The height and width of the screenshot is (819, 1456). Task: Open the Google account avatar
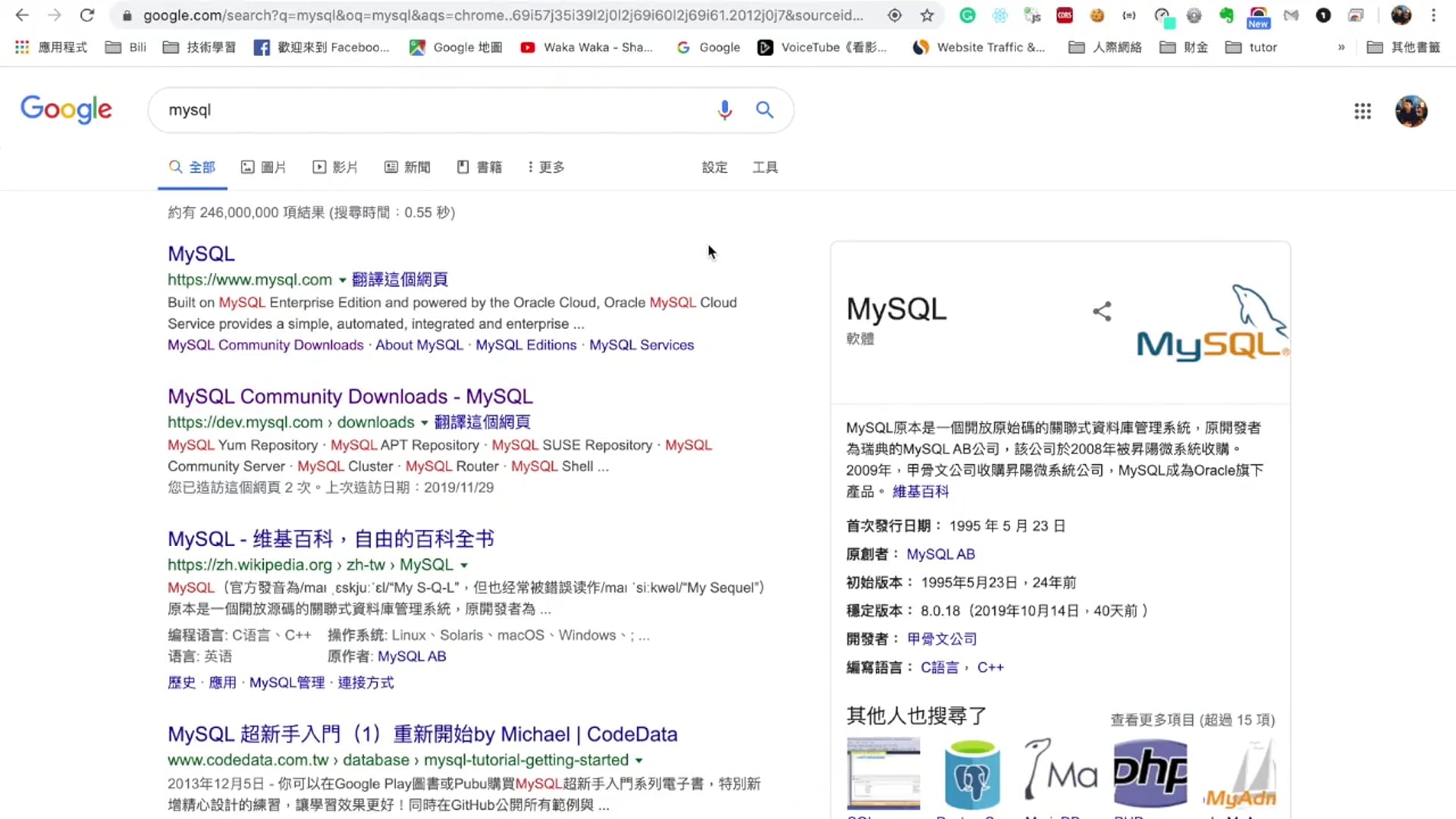(x=1410, y=111)
